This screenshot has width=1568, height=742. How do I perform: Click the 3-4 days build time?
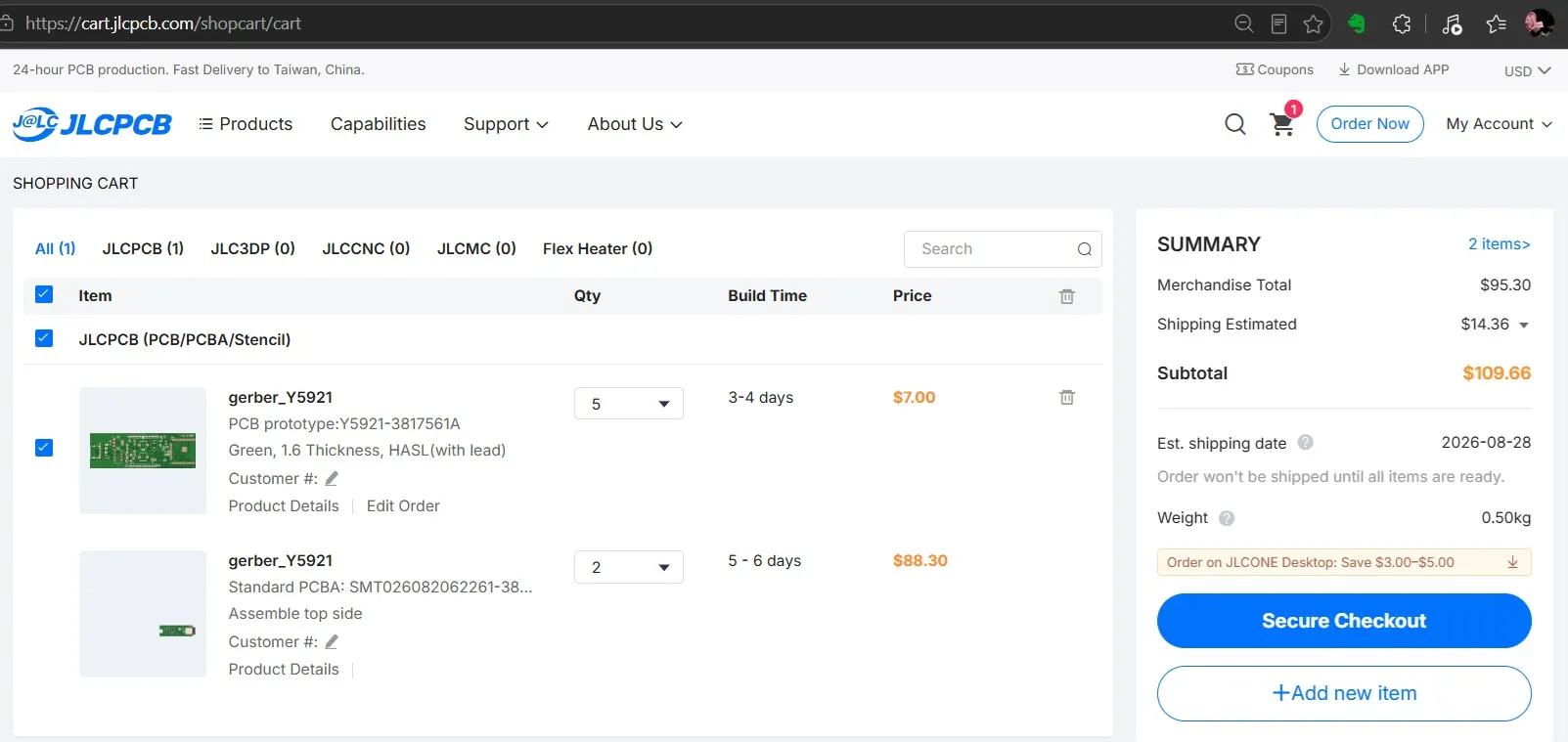coord(760,398)
